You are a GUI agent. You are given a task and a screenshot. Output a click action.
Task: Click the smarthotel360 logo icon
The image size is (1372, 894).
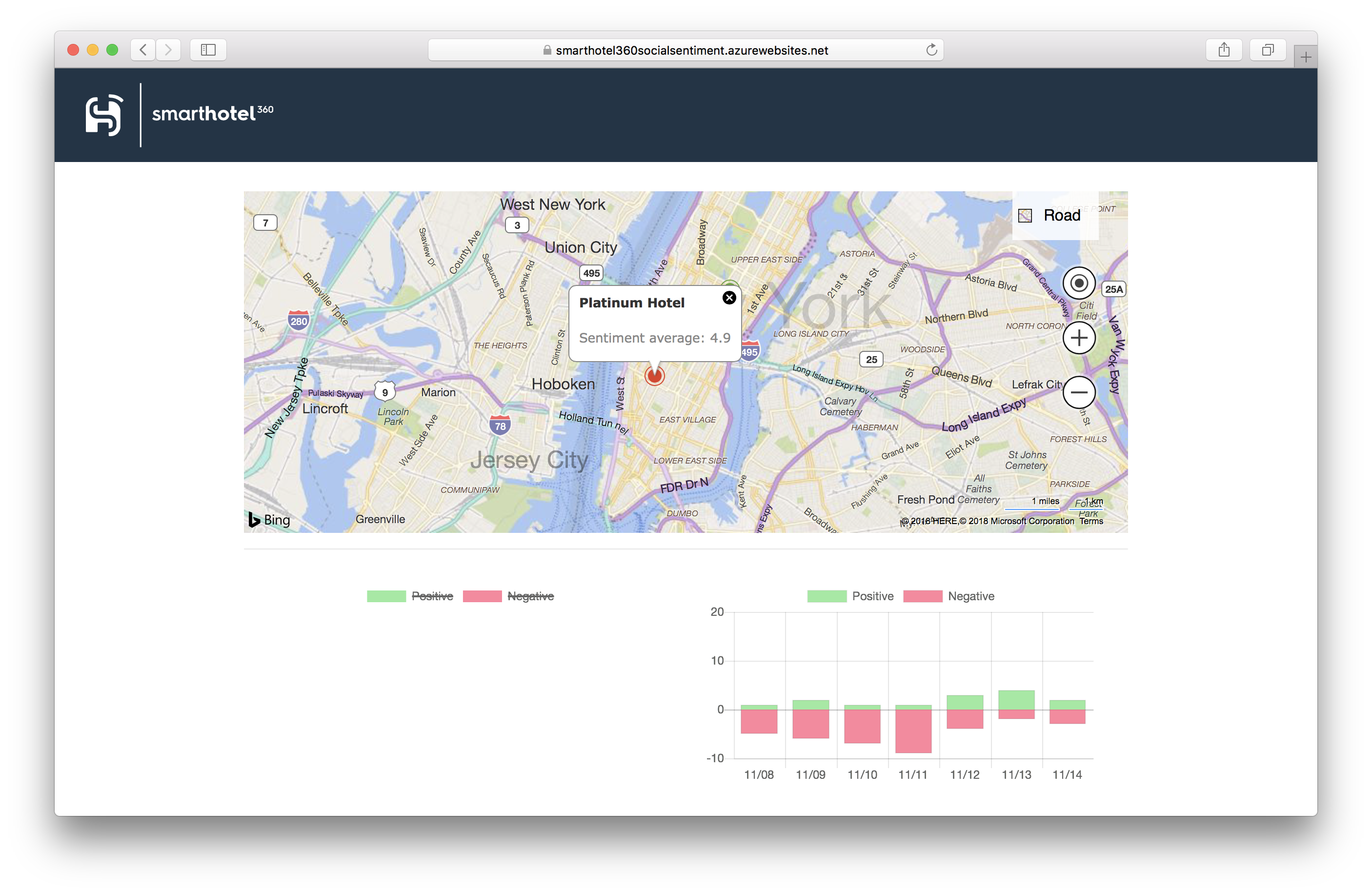[x=104, y=115]
